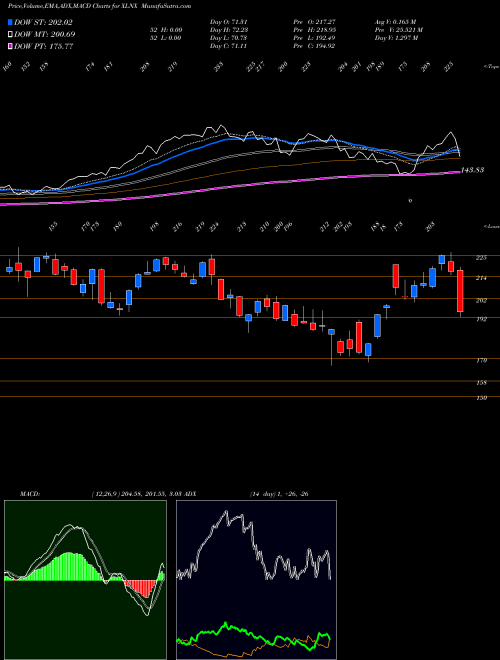Click the DOW PT: 175.77 label
Image resolution: width=500 pixels, height=660 pixels.
tap(43, 46)
